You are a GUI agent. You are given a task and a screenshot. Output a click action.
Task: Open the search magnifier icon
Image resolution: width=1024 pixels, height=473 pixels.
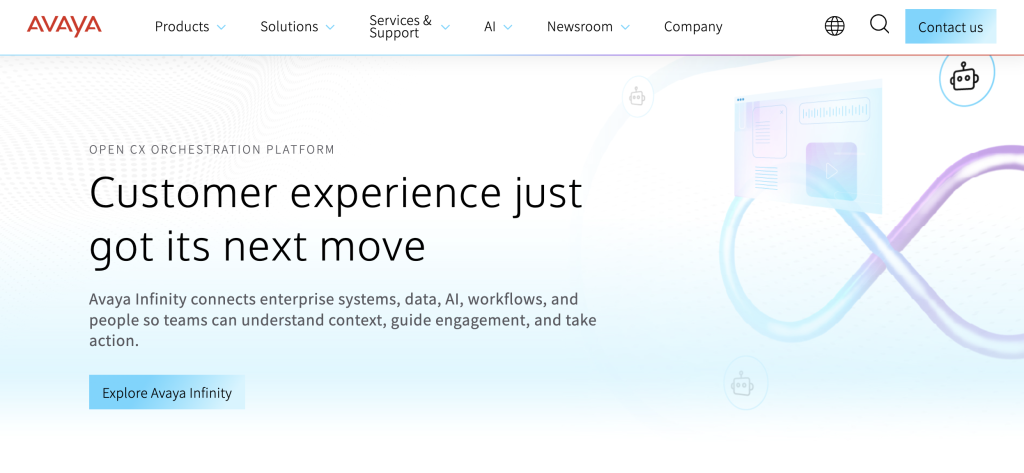point(880,25)
